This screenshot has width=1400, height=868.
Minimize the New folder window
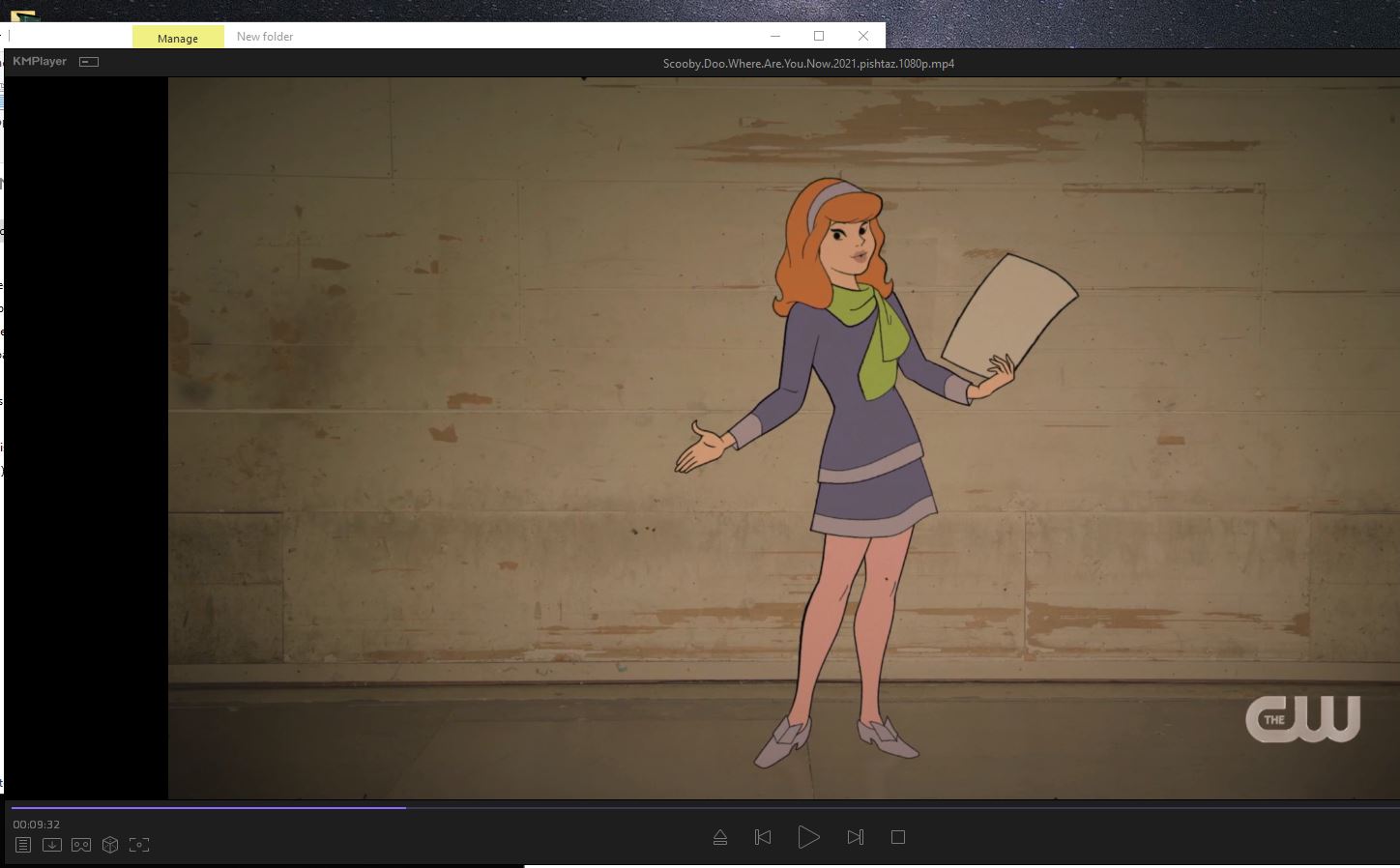click(775, 36)
